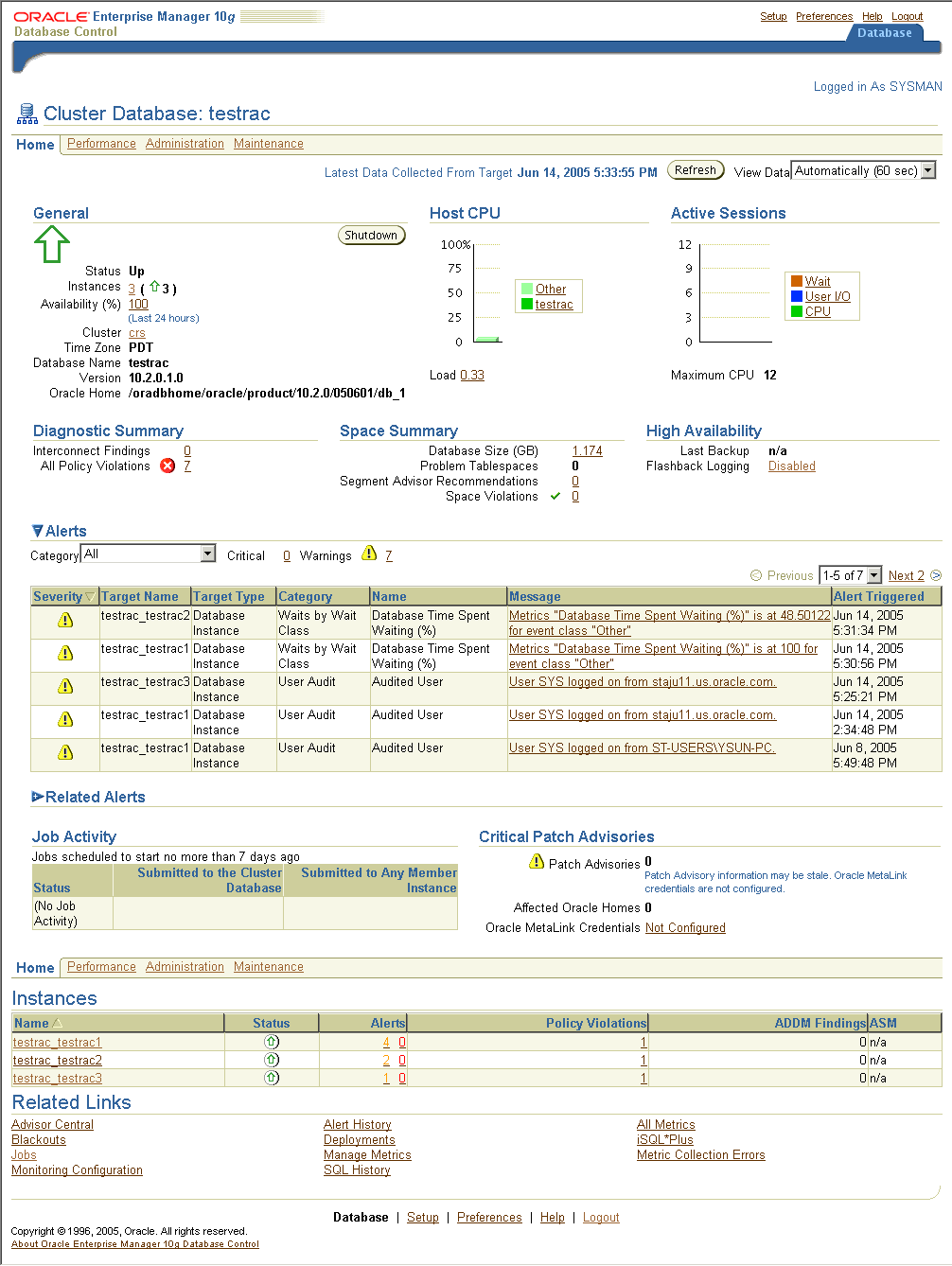Open the Category filter dropdown in Alerts

[206, 553]
